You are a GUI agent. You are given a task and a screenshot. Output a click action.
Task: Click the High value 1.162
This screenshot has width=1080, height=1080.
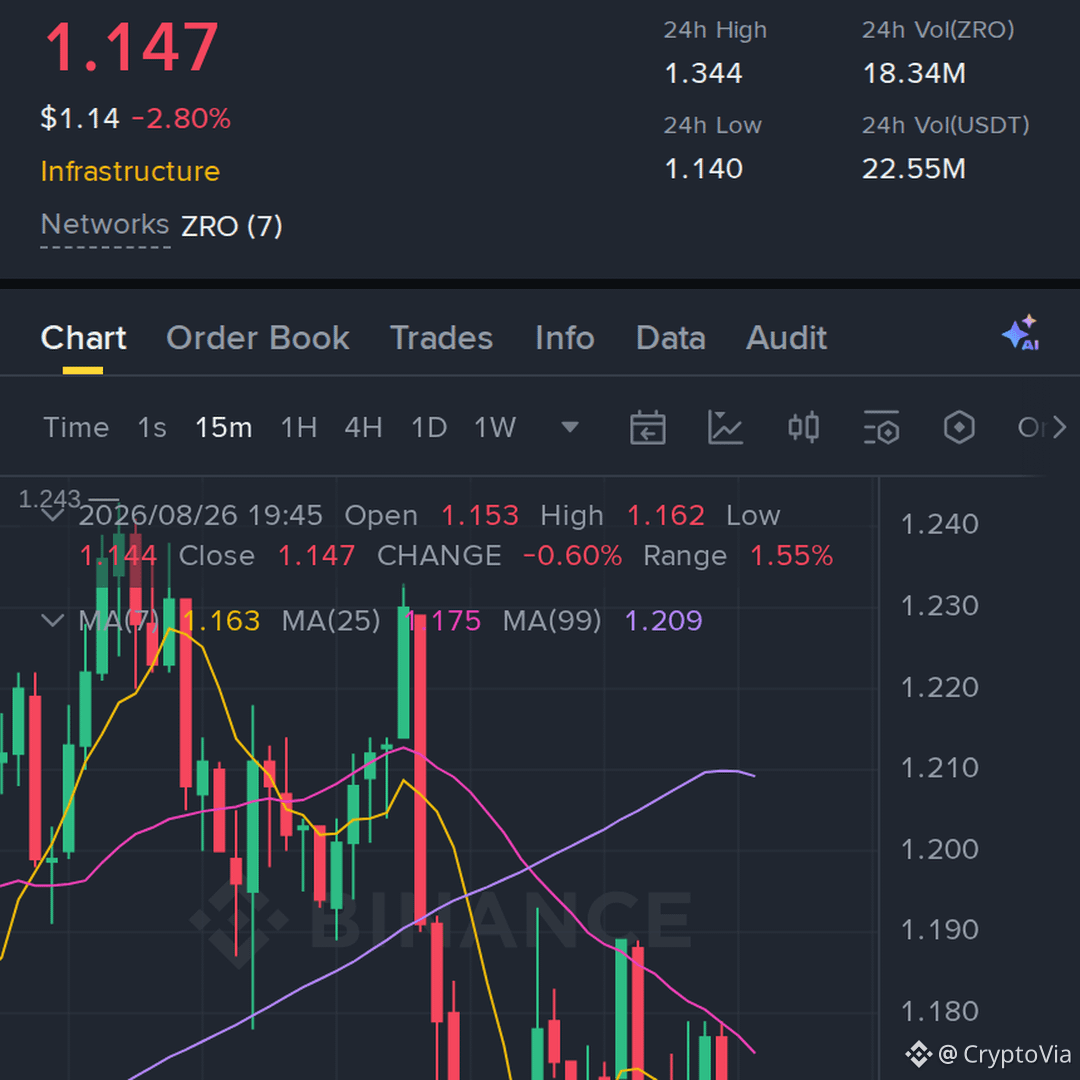666,515
